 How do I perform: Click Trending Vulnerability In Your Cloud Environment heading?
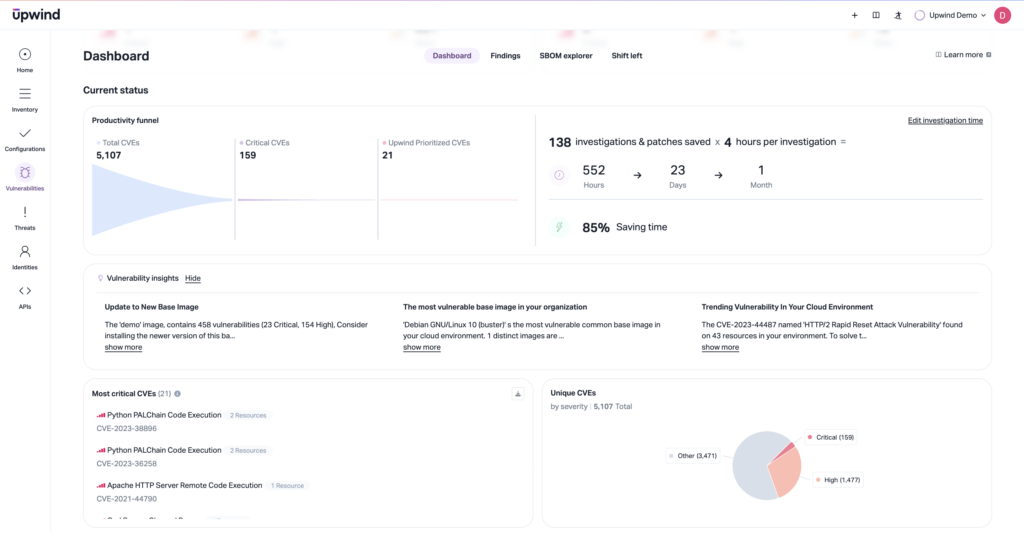(x=787, y=307)
